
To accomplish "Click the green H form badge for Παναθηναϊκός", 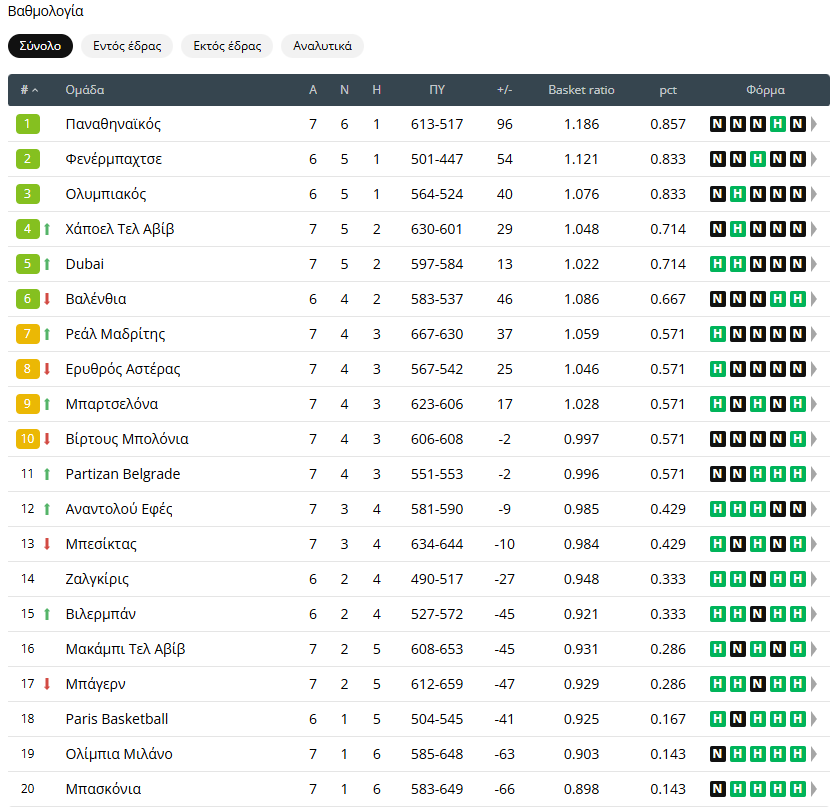I will [778, 124].
